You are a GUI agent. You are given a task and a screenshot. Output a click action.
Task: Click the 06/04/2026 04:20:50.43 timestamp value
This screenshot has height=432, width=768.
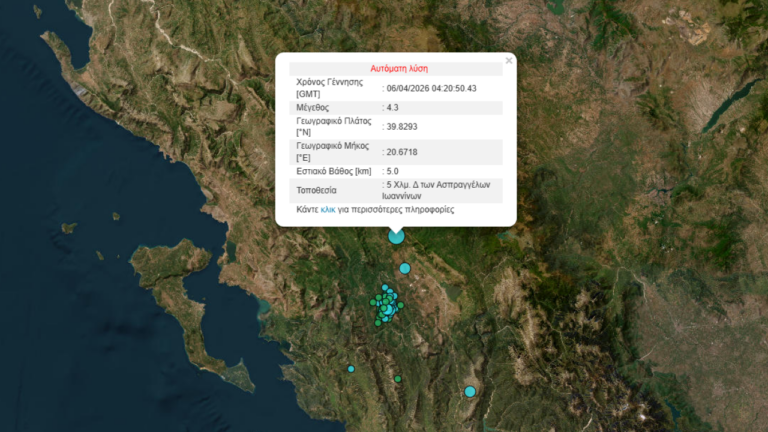pos(432,88)
